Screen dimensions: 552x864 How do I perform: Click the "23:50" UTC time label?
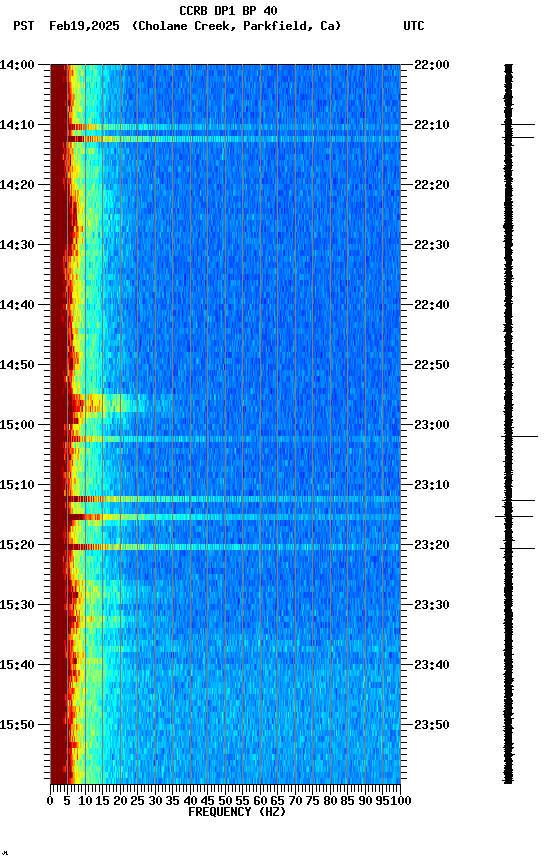(x=432, y=726)
